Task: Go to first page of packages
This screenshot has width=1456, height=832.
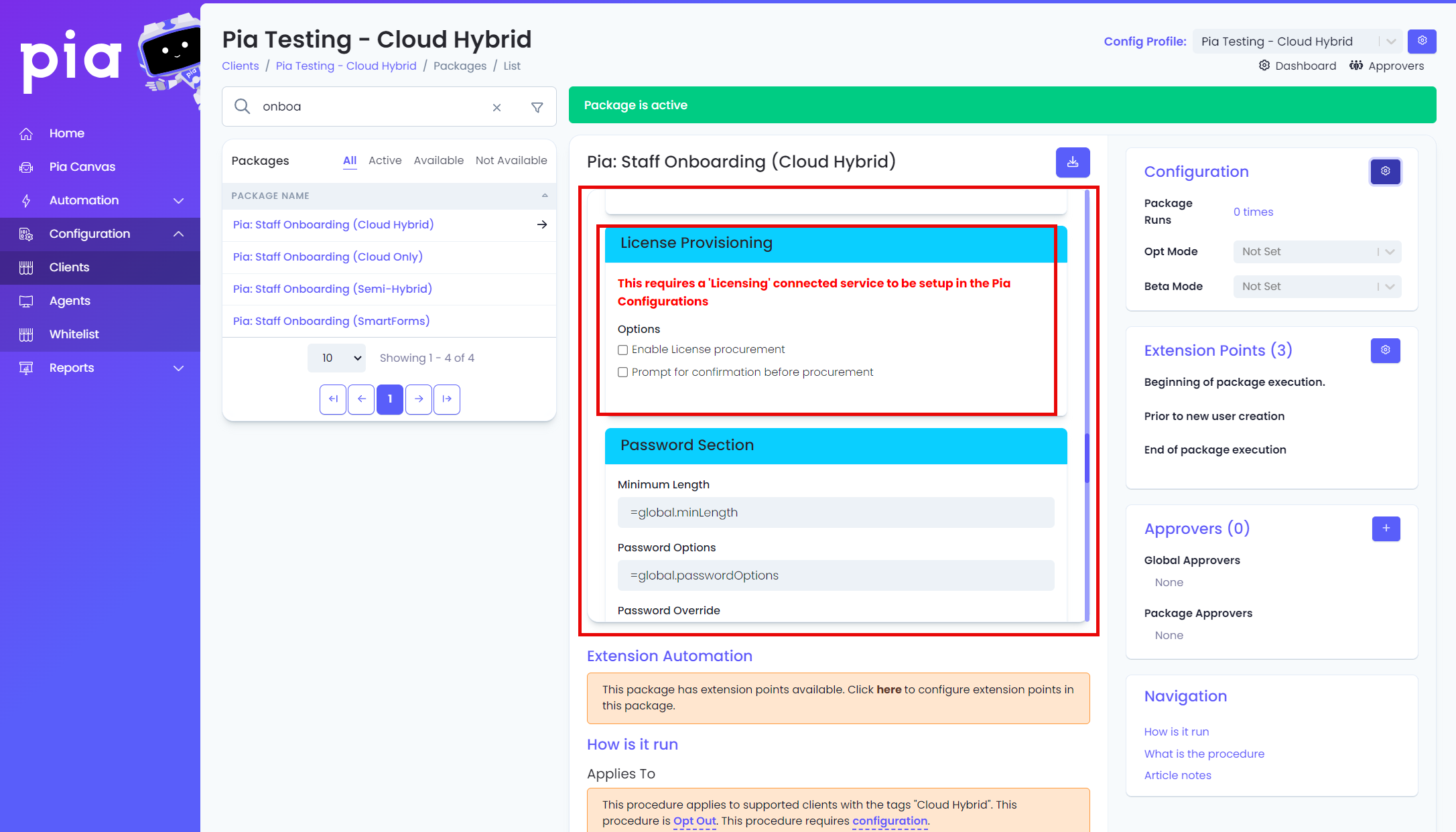Action: pyautogui.click(x=333, y=399)
